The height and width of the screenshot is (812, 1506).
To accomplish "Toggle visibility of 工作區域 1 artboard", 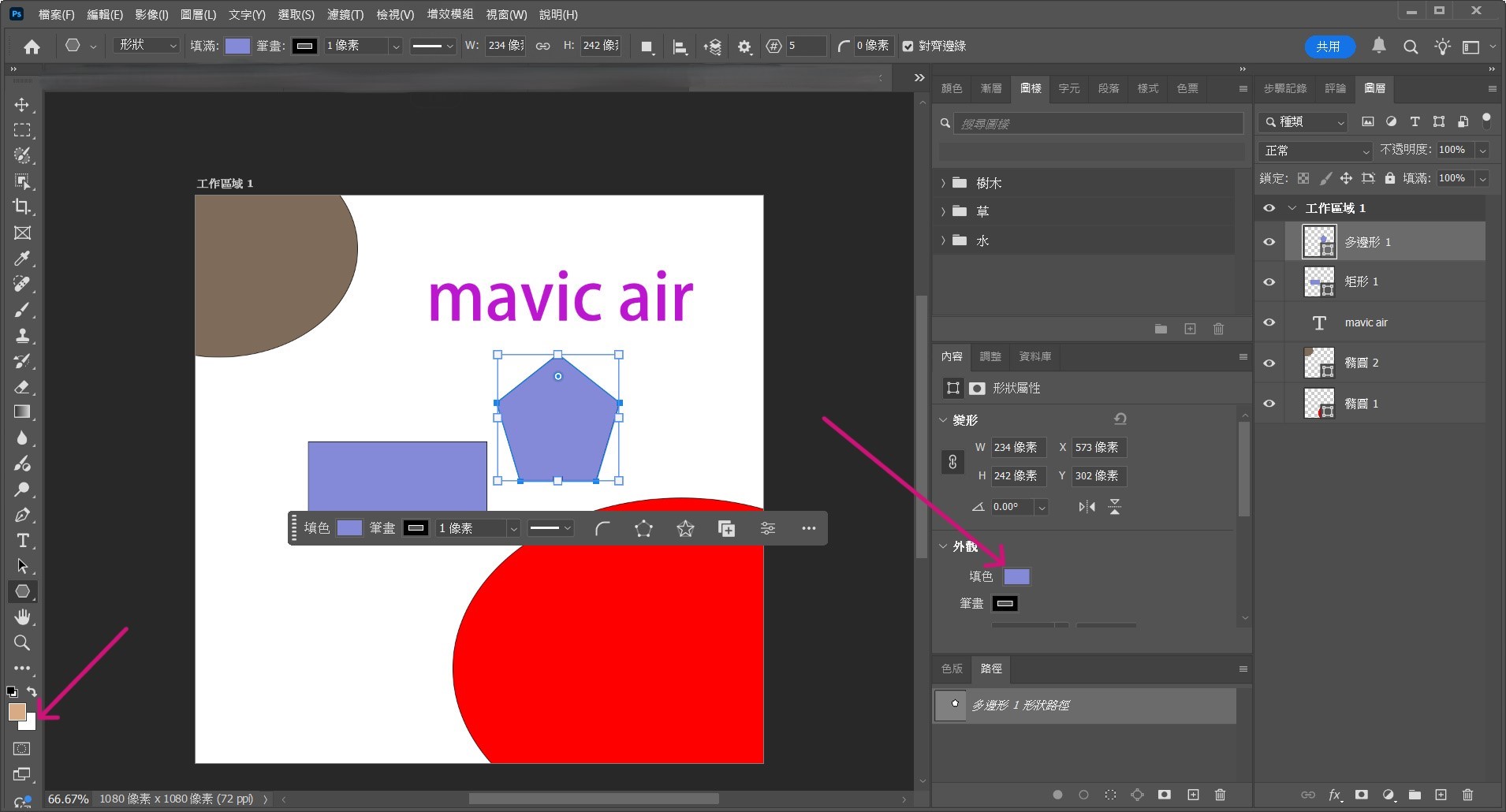I will point(1269,208).
